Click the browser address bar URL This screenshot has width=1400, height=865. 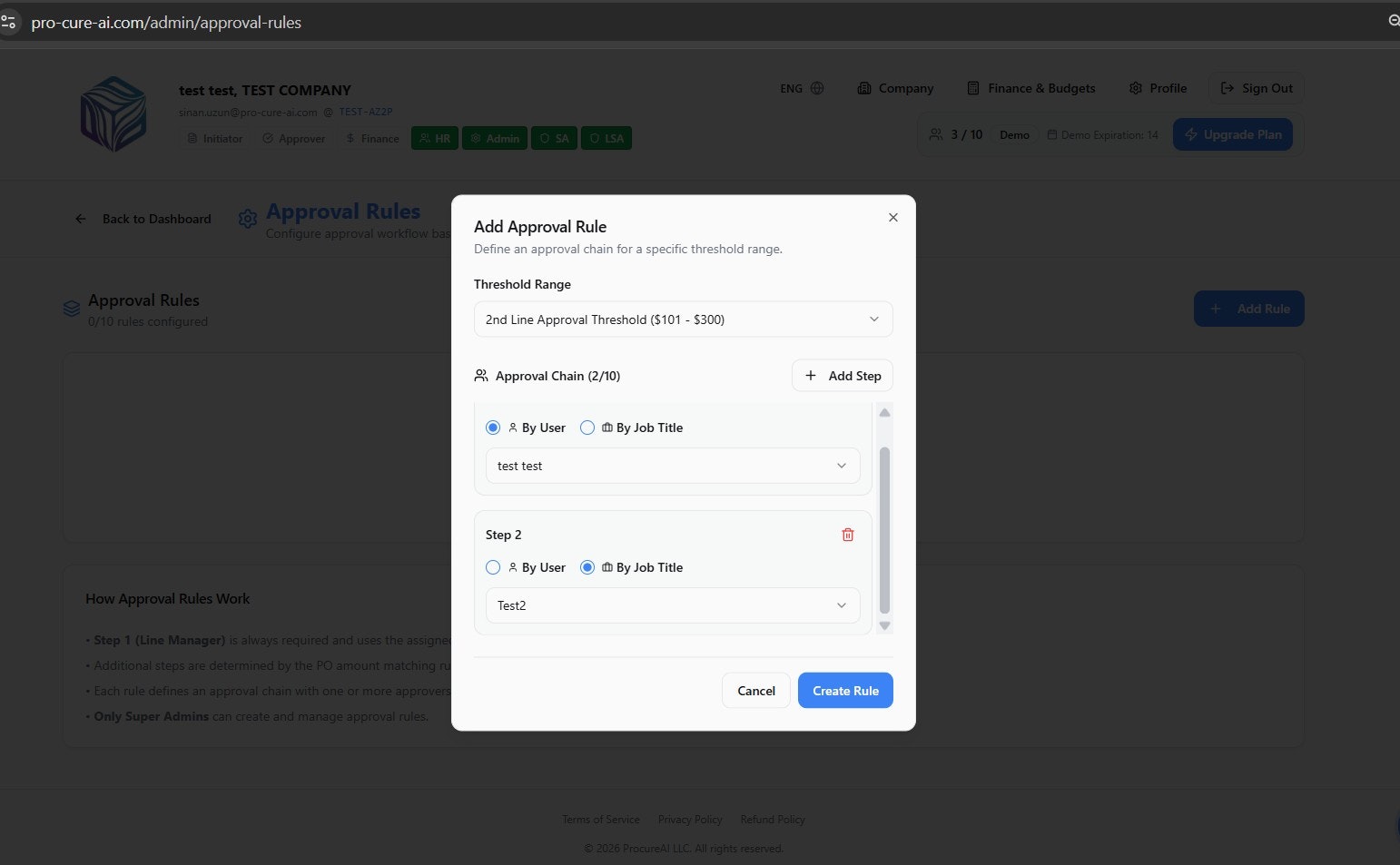(x=166, y=23)
